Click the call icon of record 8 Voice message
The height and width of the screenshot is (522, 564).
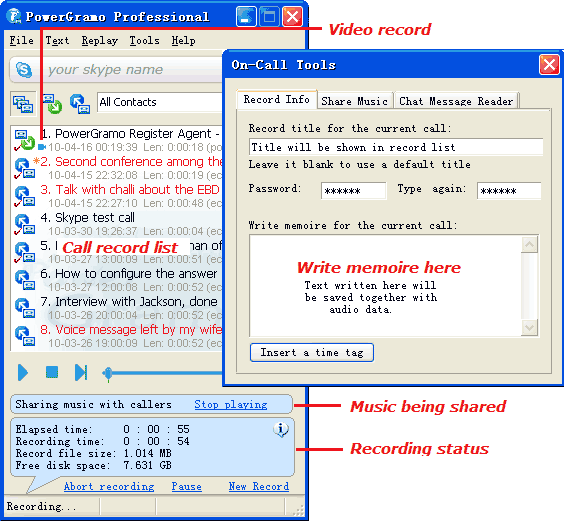(x=25, y=336)
